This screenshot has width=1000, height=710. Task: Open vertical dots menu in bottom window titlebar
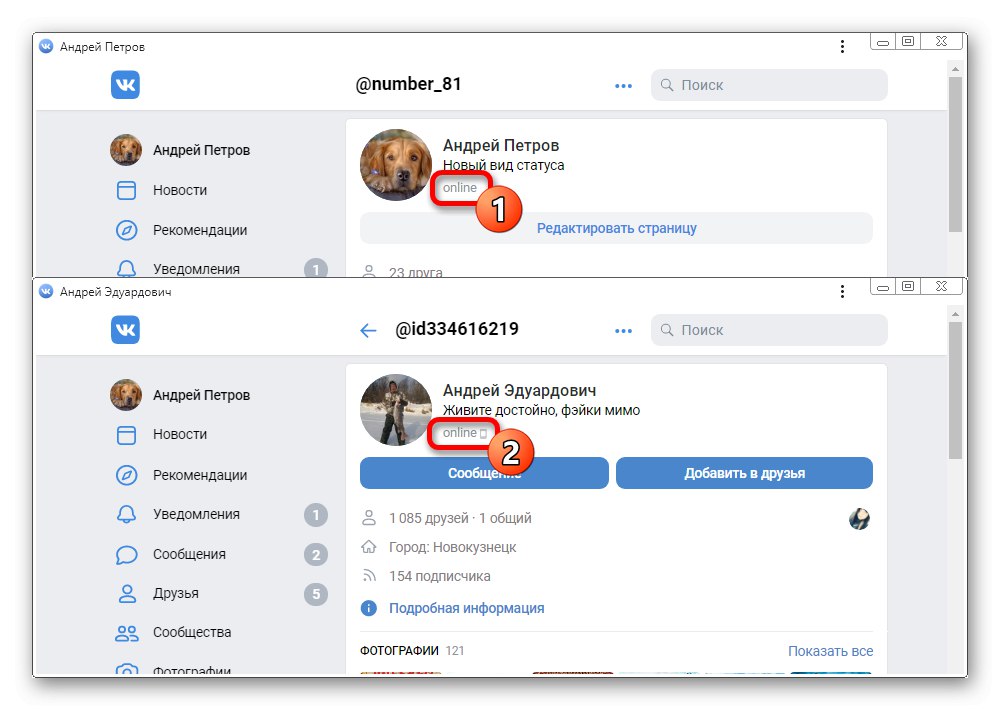click(842, 292)
